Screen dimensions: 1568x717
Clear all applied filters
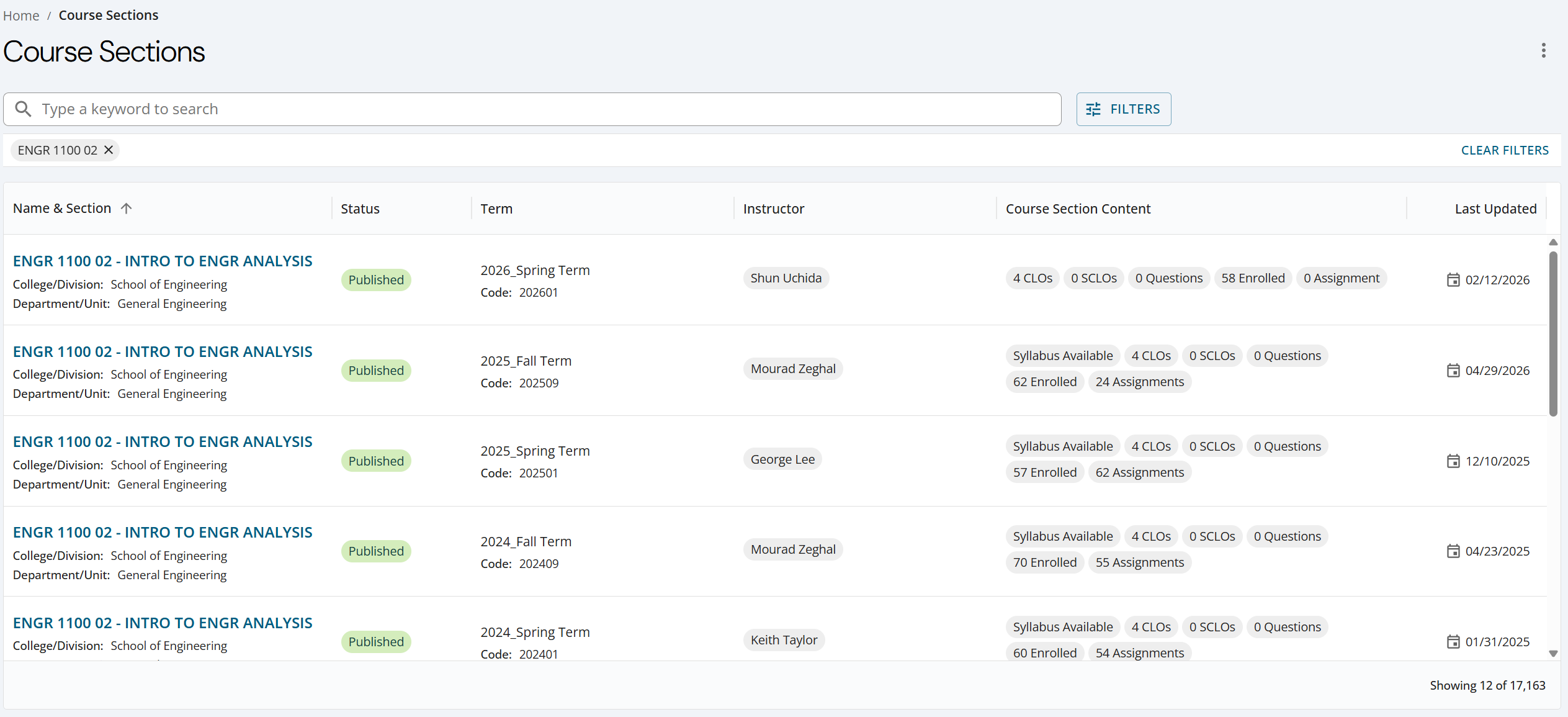coord(1504,150)
